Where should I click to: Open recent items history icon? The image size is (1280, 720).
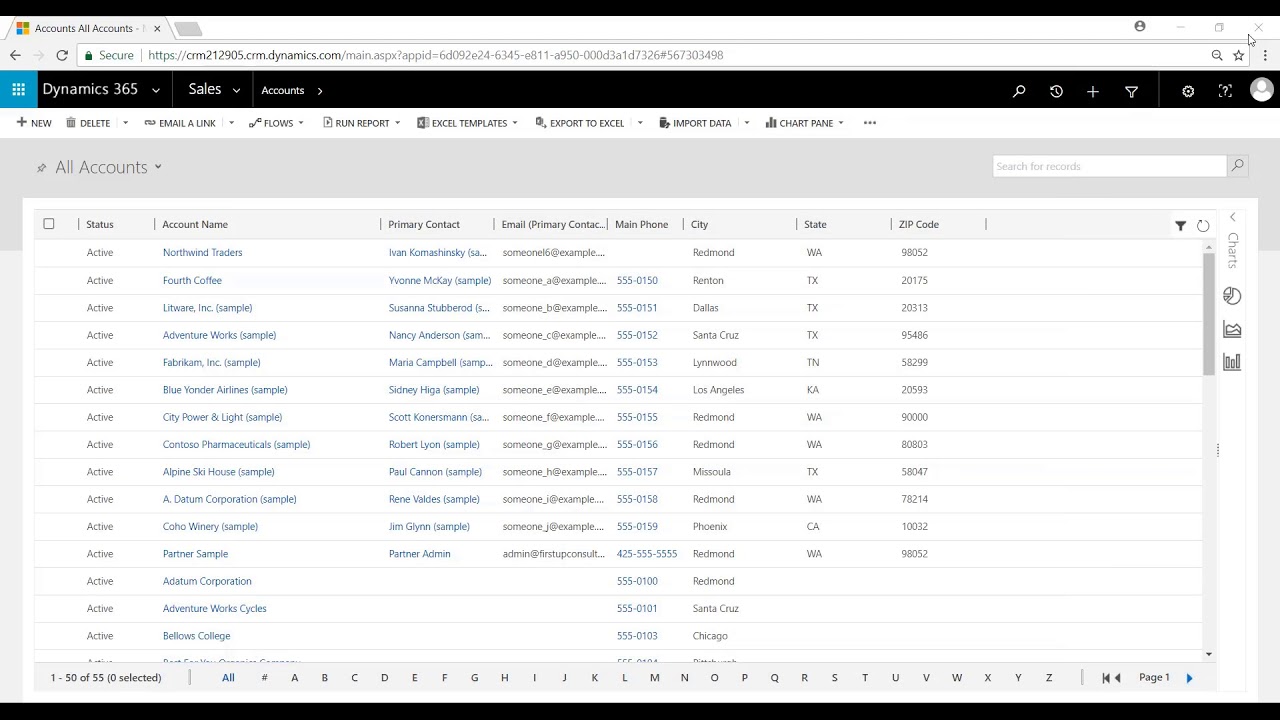[x=1056, y=91]
